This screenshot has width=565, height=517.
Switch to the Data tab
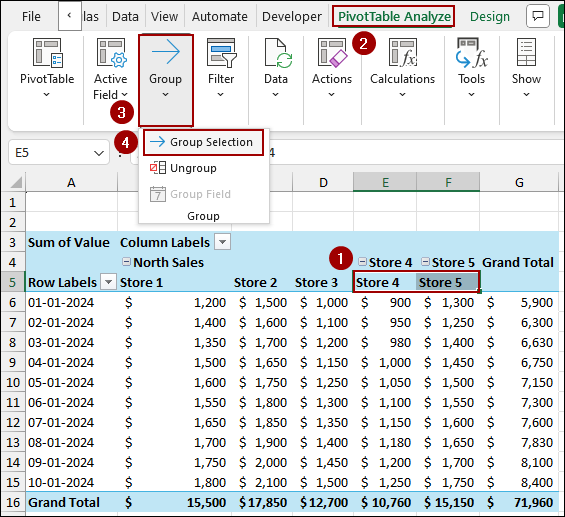coord(125,17)
